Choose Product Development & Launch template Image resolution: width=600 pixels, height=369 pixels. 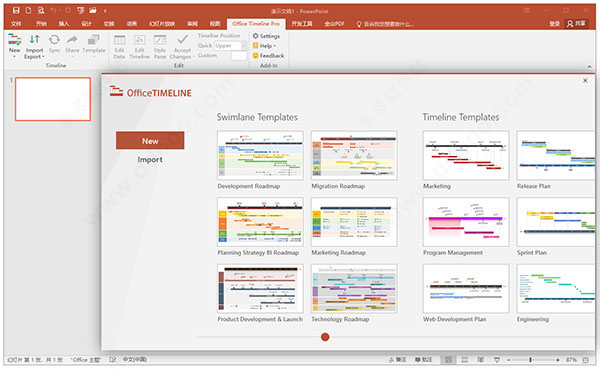(x=260, y=289)
